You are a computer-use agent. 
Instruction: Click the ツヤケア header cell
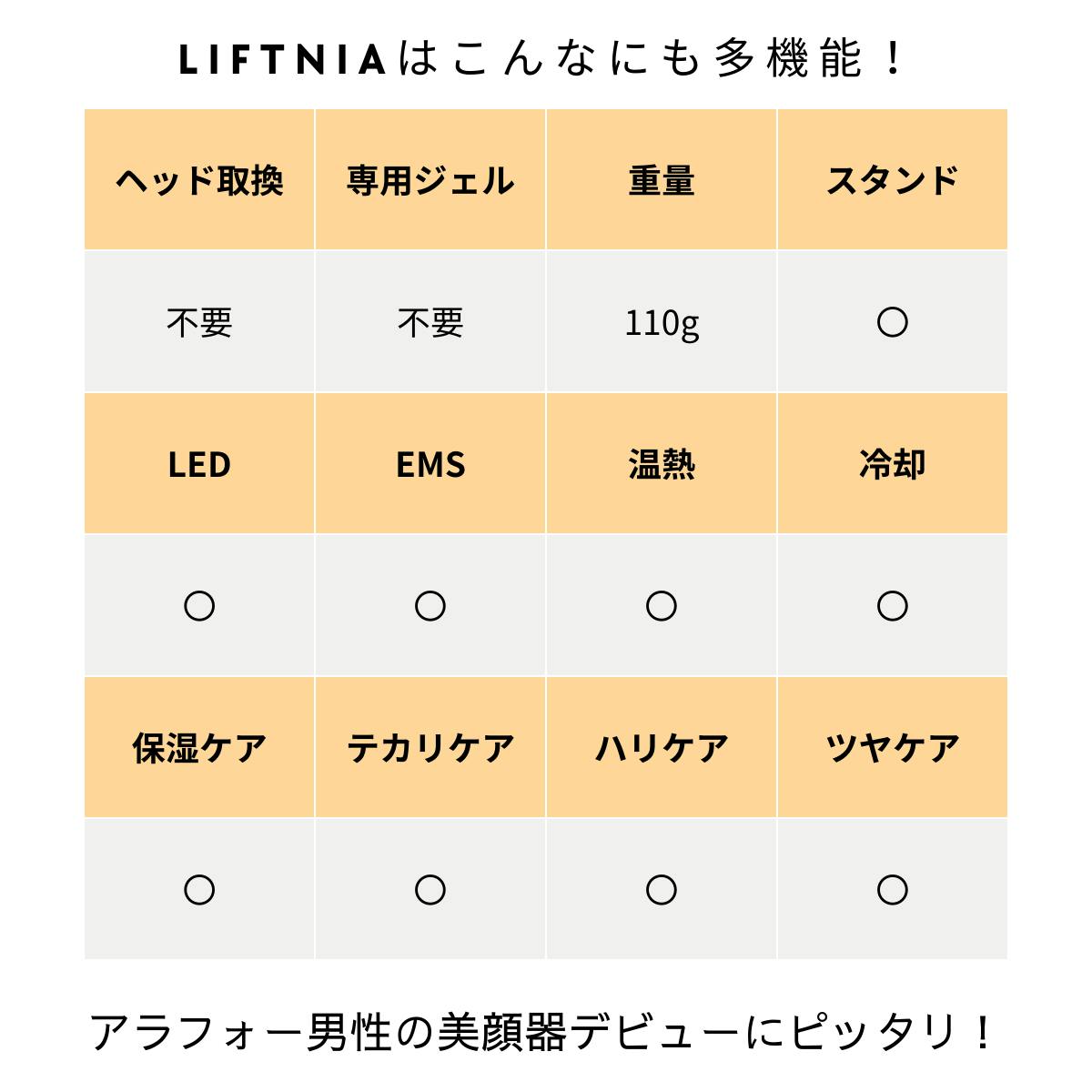(892, 748)
